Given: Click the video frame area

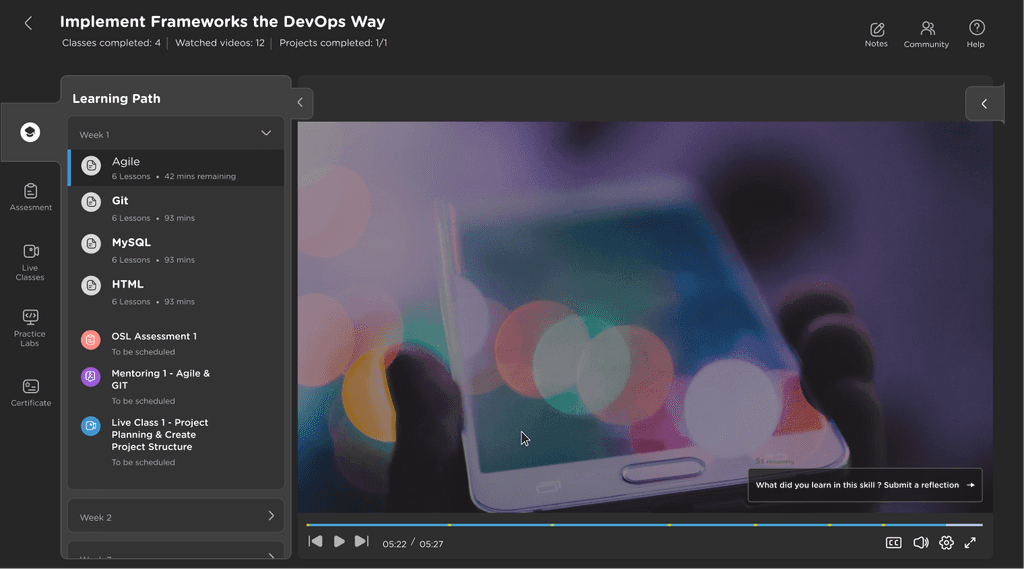Looking at the screenshot, I should 645,317.
